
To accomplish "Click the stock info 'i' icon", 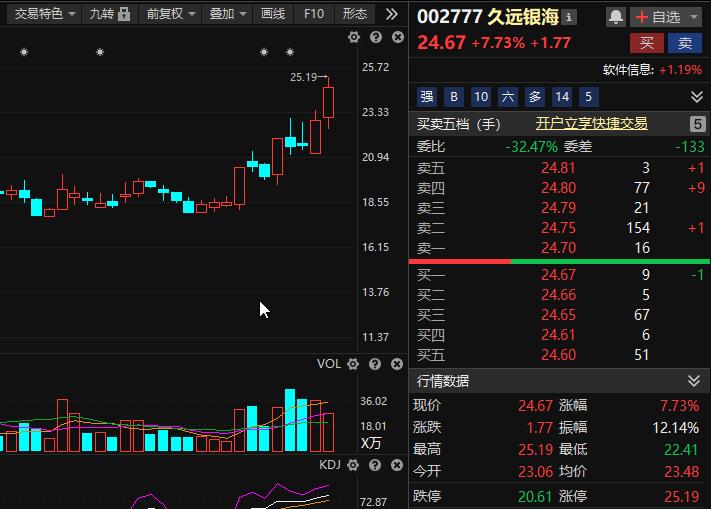I will click(x=569, y=18).
